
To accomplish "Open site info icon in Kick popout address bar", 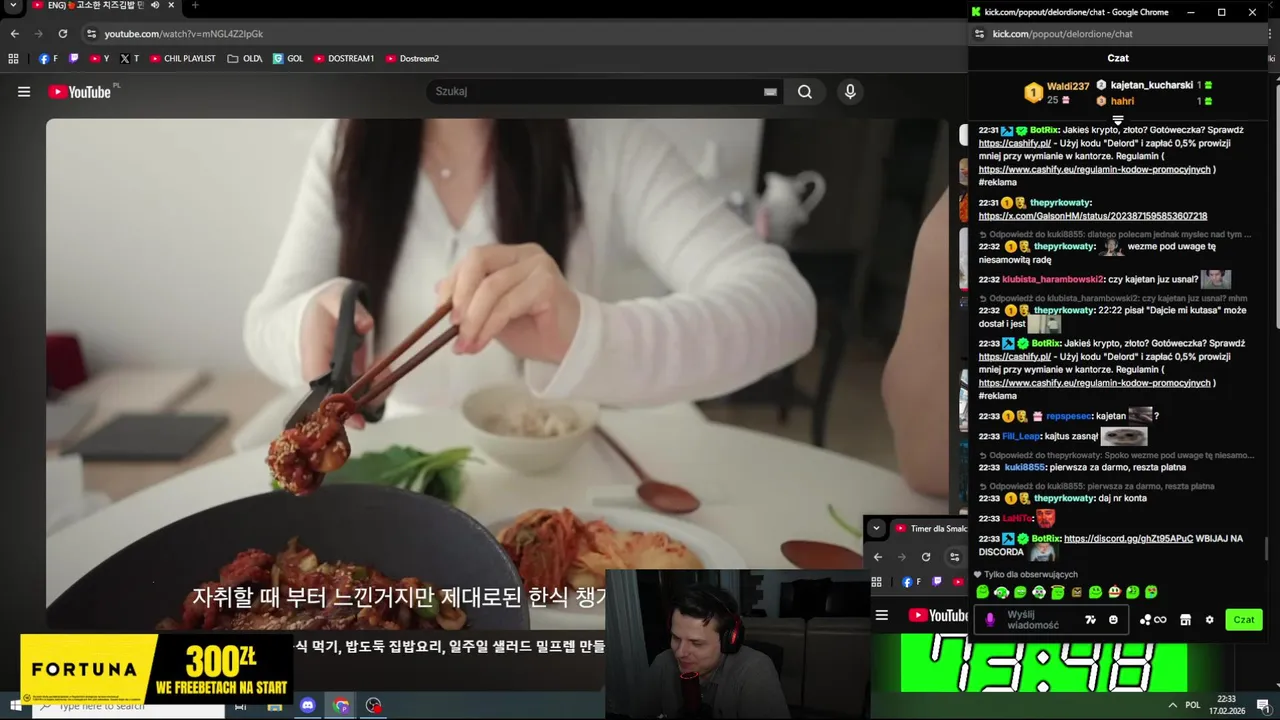I will coord(978,34).
